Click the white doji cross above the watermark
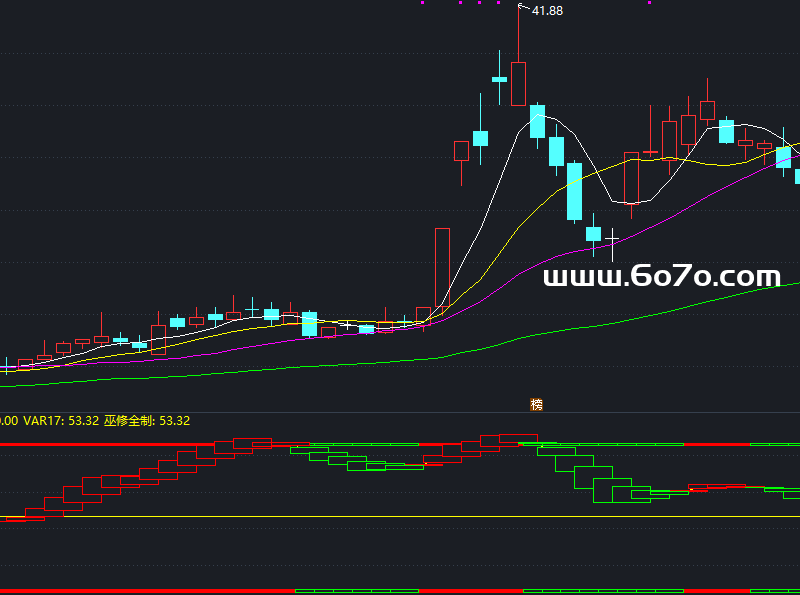 tap(611, 238)
